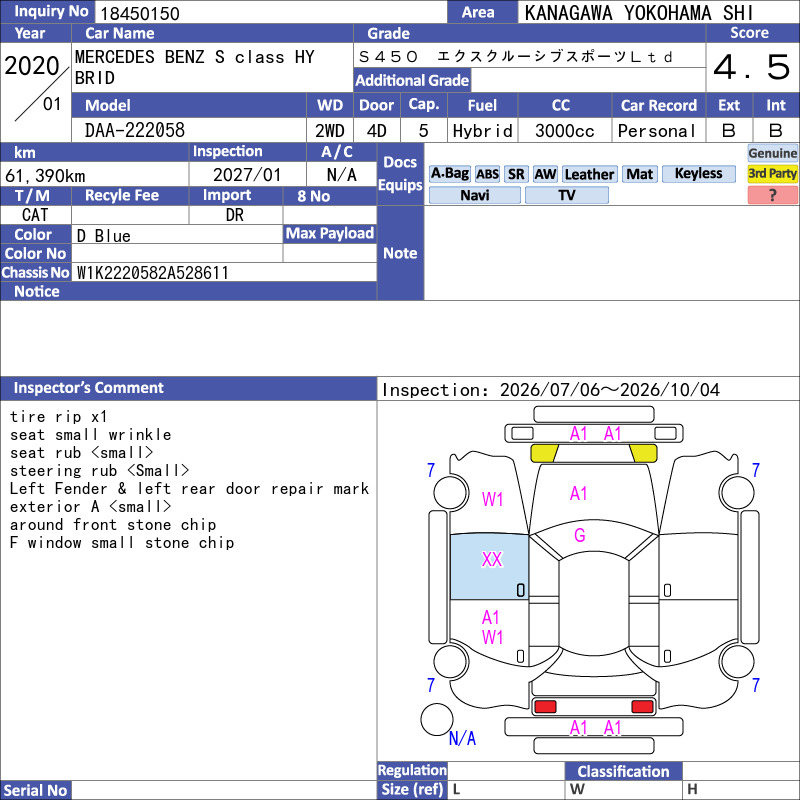Image resolution: width=800 pixels, height=800 pixels.
Task: Select the Chassis No W1K2220582A528611 field
Action: [224, 272]
